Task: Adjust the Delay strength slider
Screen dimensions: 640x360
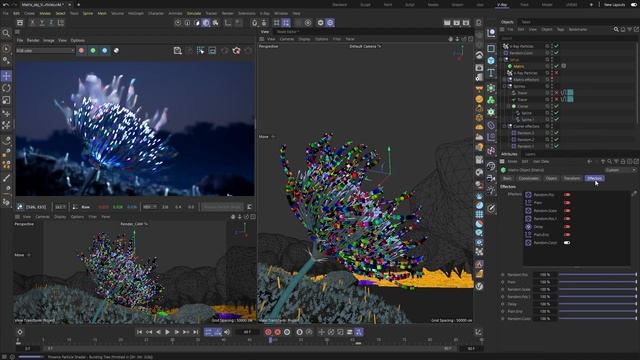Action: tap(598, 304)
